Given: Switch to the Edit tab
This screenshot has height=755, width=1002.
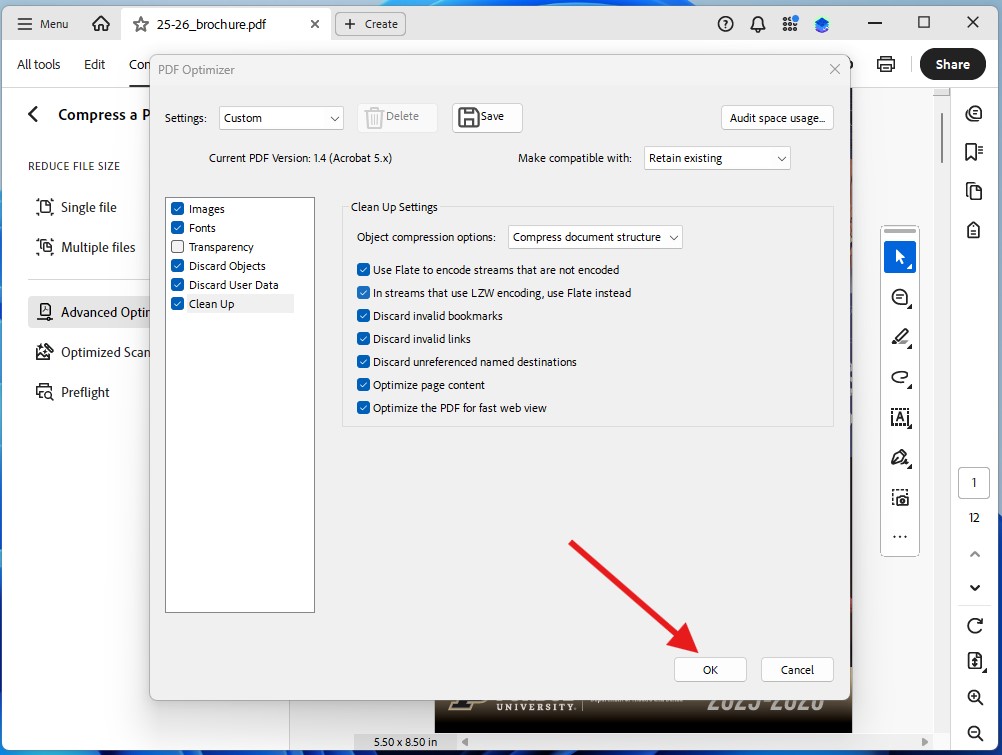Looking at the screenshot, I should (x=94, y=63).
